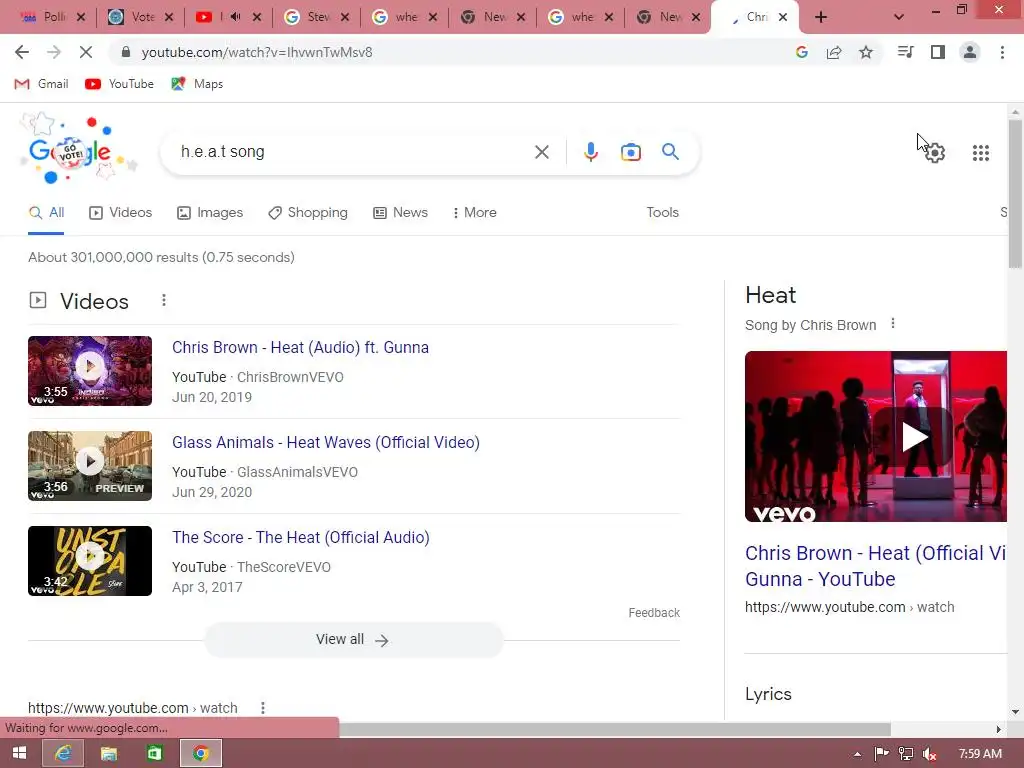Open the YouTube bookmark
The width and height of the screenshot is (1024, 768).
[120, 84]
